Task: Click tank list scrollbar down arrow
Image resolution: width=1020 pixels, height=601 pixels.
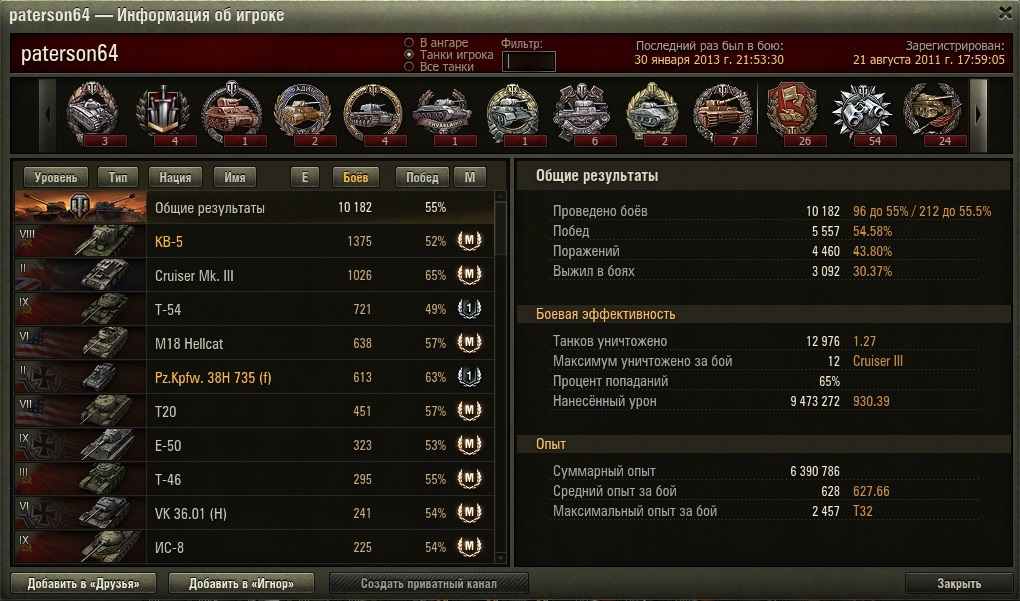Action: [500, 558]
